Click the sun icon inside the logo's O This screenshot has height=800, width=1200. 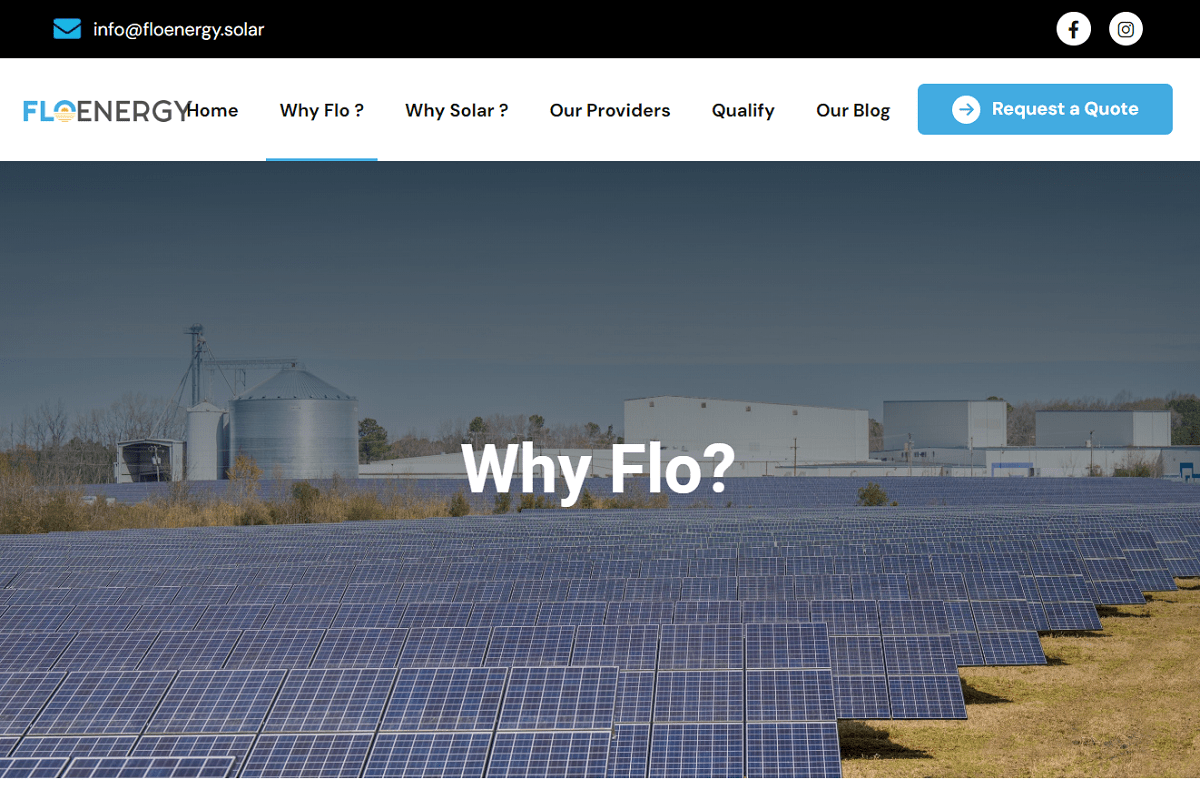click(65, 111)
